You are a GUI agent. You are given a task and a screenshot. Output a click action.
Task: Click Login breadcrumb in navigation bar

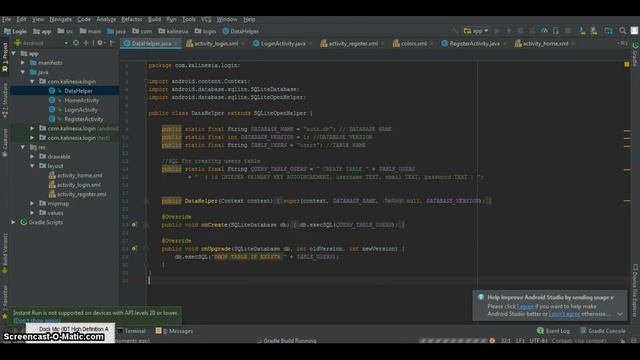coord(16,31)
